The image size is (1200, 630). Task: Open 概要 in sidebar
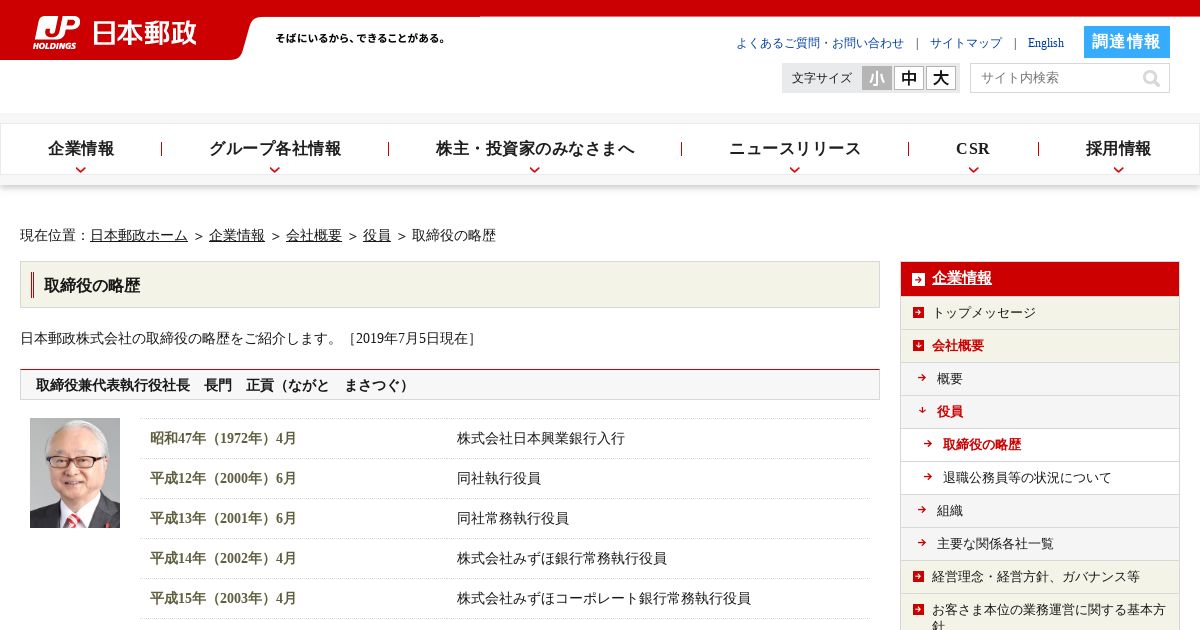950,379
